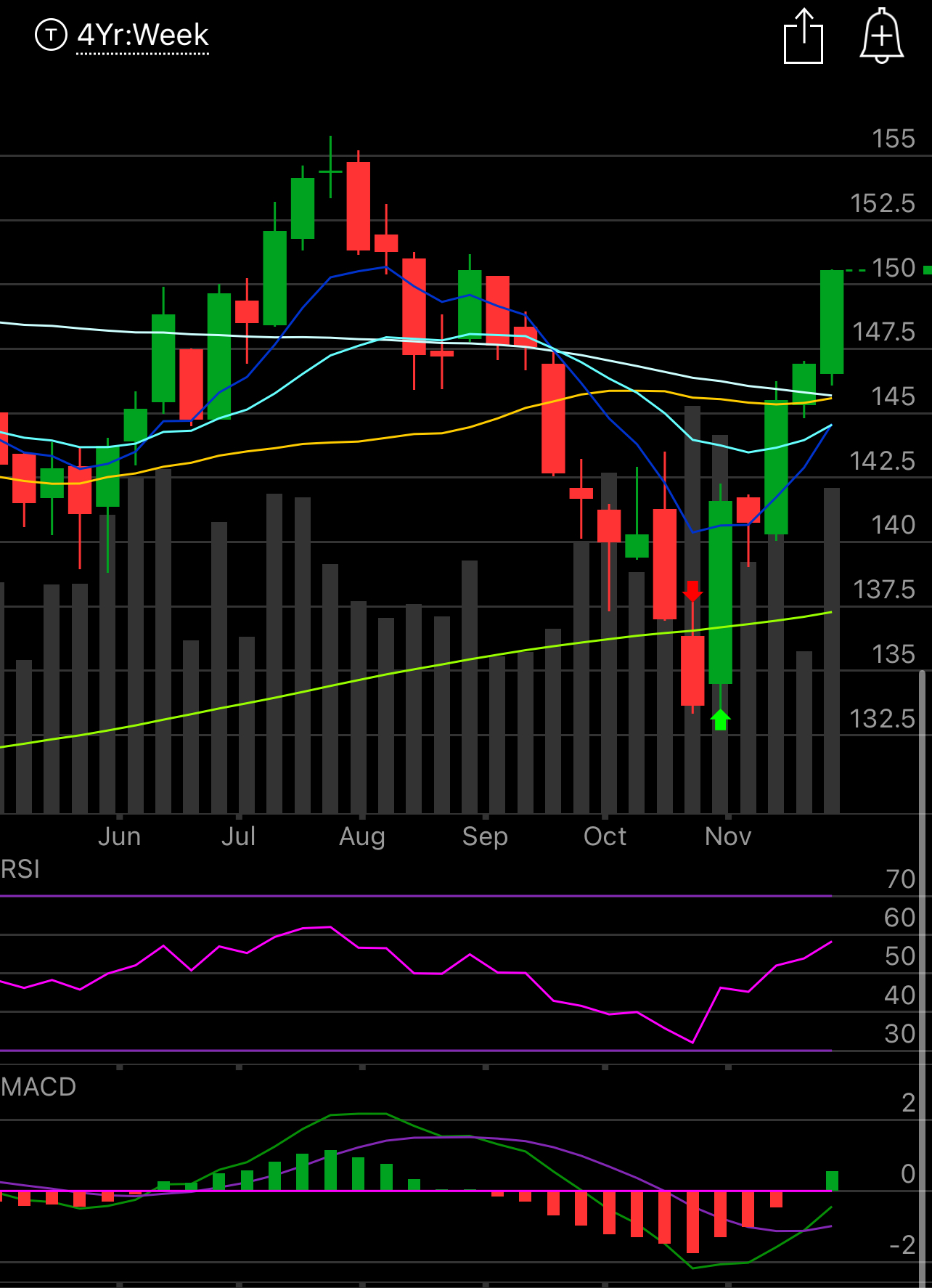
Task: Tap the 142.5 price axis label
Action: (883, 461)
